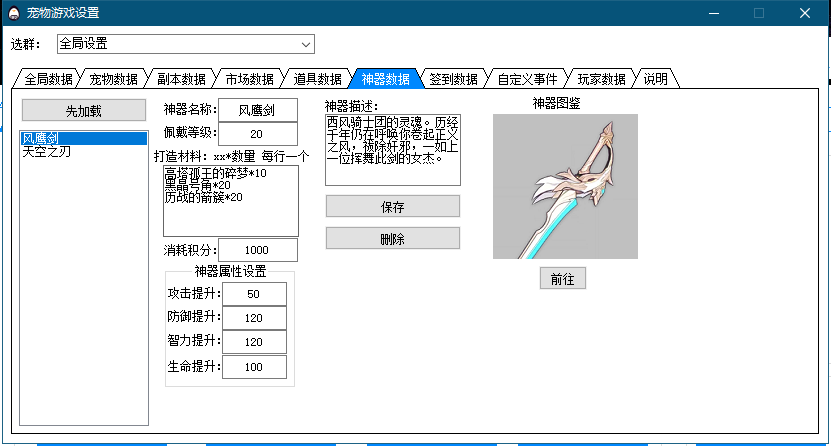Click the 打造材料 text area
This screenshot has width=831, height=446.
[230, 200]
